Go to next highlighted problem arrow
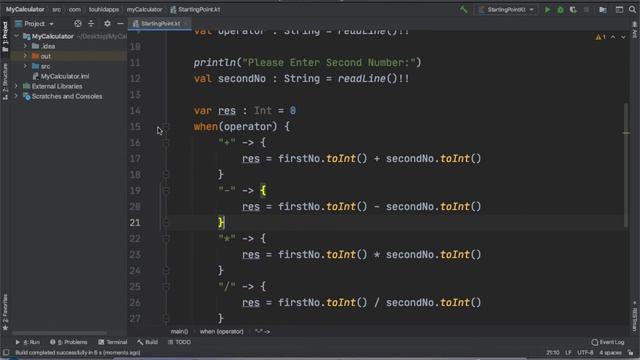This screenshot has height=360, width=640. click(623, 37)
